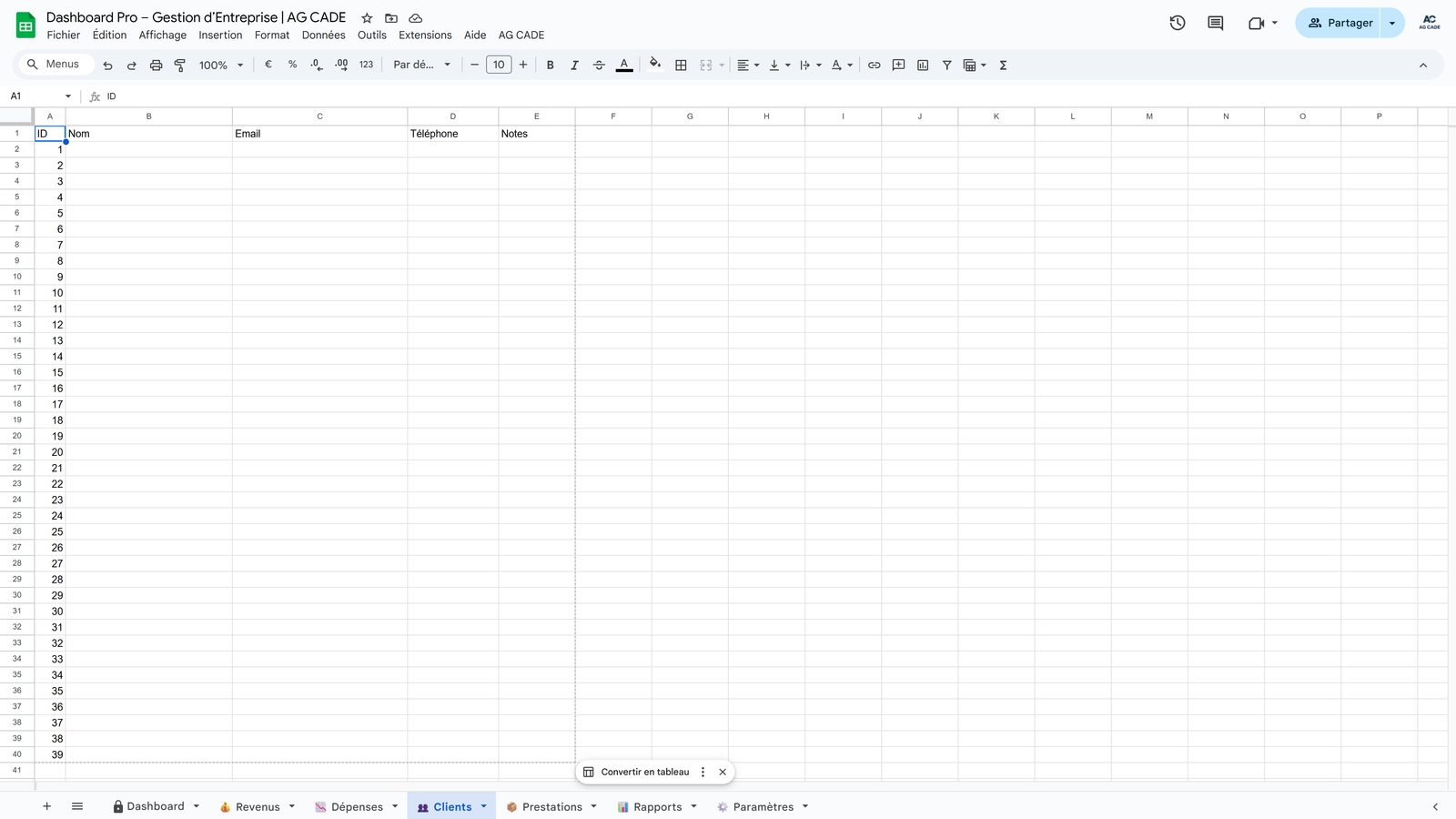The width and height of the screenshot is (1456, 819).
Task: Click the print icon
Action: pos(156,66)
